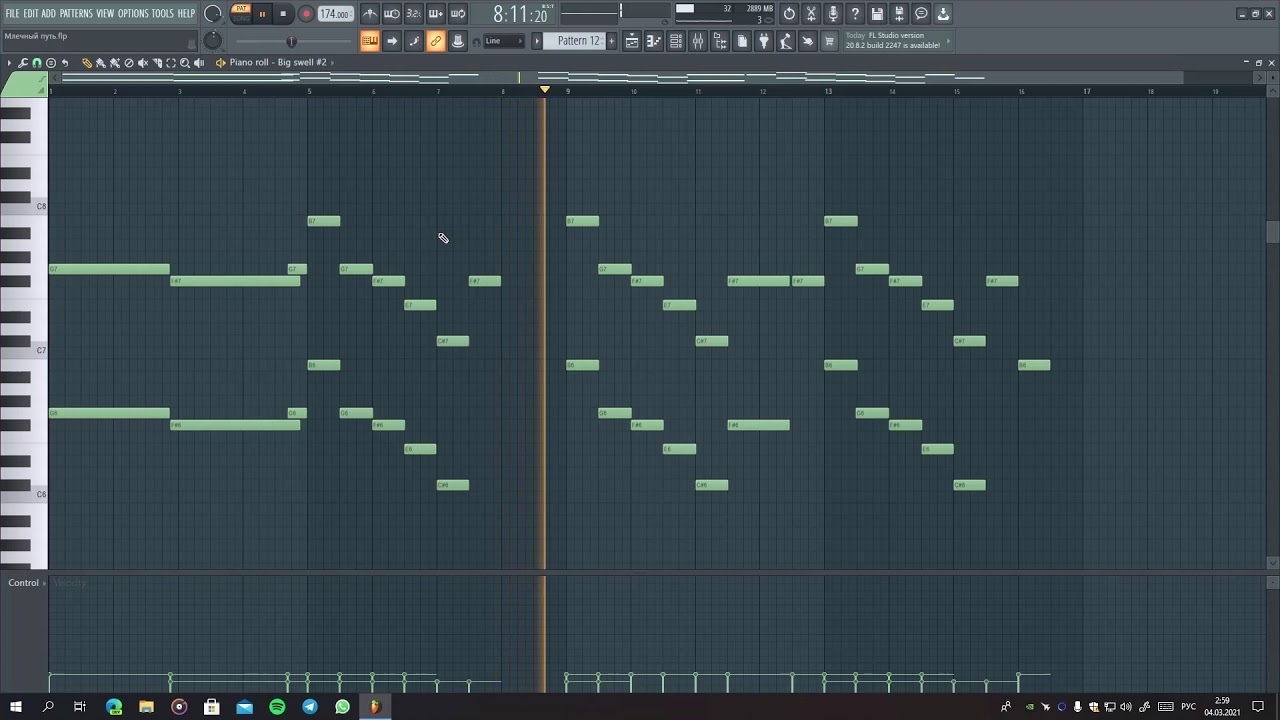The height and width of the screenshot is (720, 1280).
Task: Open the ADD menu
Action: 48,14
